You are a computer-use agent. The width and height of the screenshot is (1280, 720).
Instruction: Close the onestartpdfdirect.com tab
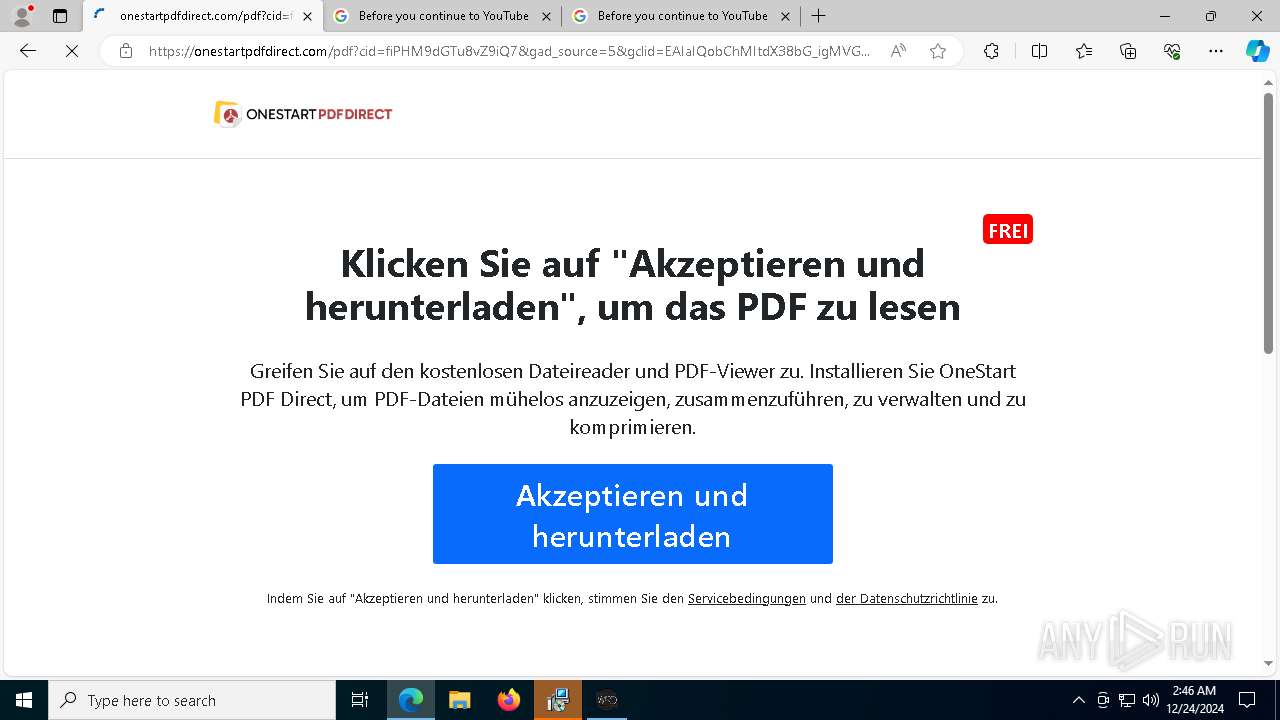point(307,16)
